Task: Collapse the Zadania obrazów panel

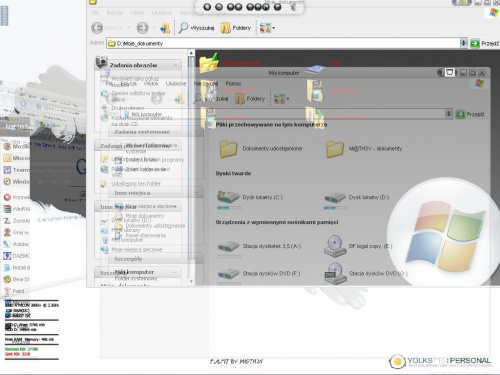Action: (x=175, y=65)
